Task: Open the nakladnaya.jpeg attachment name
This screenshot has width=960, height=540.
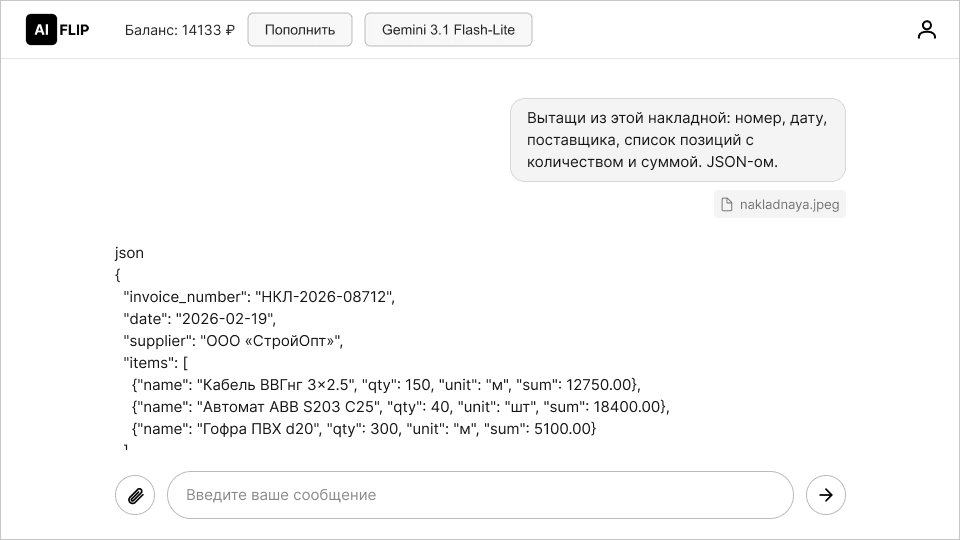Action: point(789,205)
